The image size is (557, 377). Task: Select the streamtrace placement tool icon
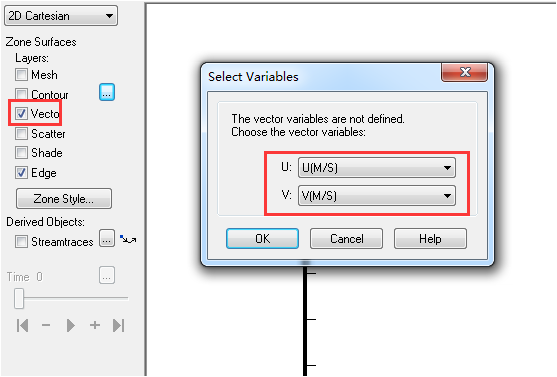tap(128, 239)
